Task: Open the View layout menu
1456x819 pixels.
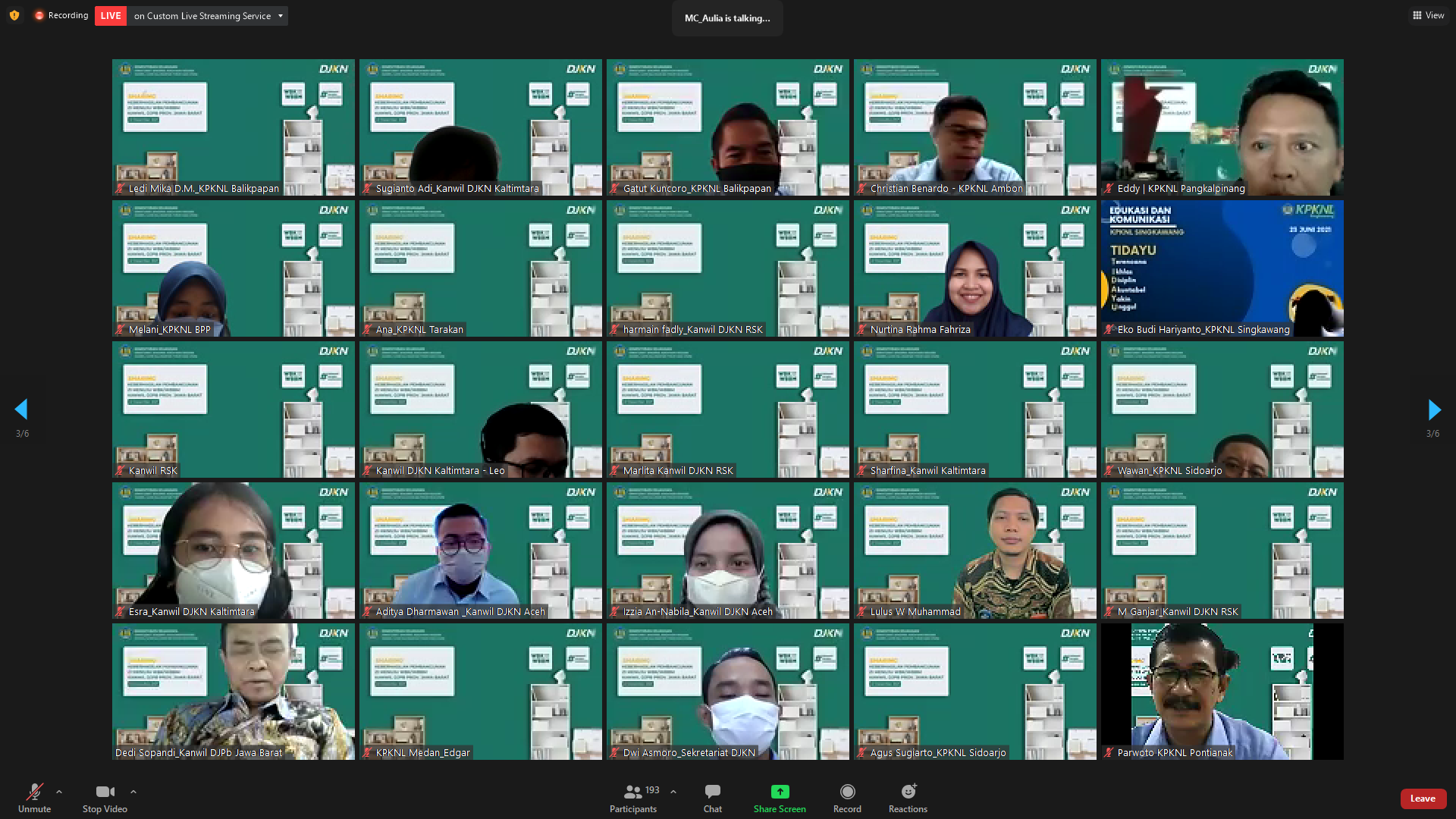Action: (x=1427, y=15)
